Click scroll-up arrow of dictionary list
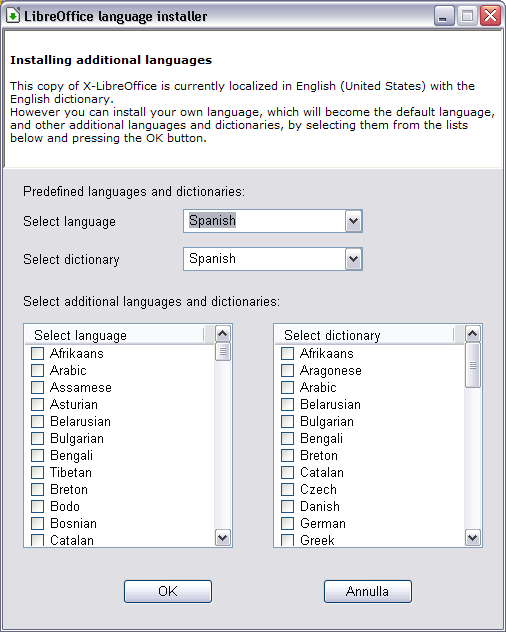The height and width of the screenshot is (632, 506). click(473, 333)
